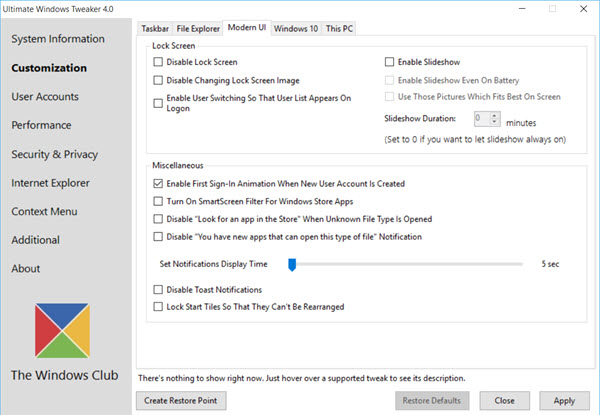Switch to the File Explorer tab
Image resolution: width=600 pixels, height=415 pixels.
198,29
